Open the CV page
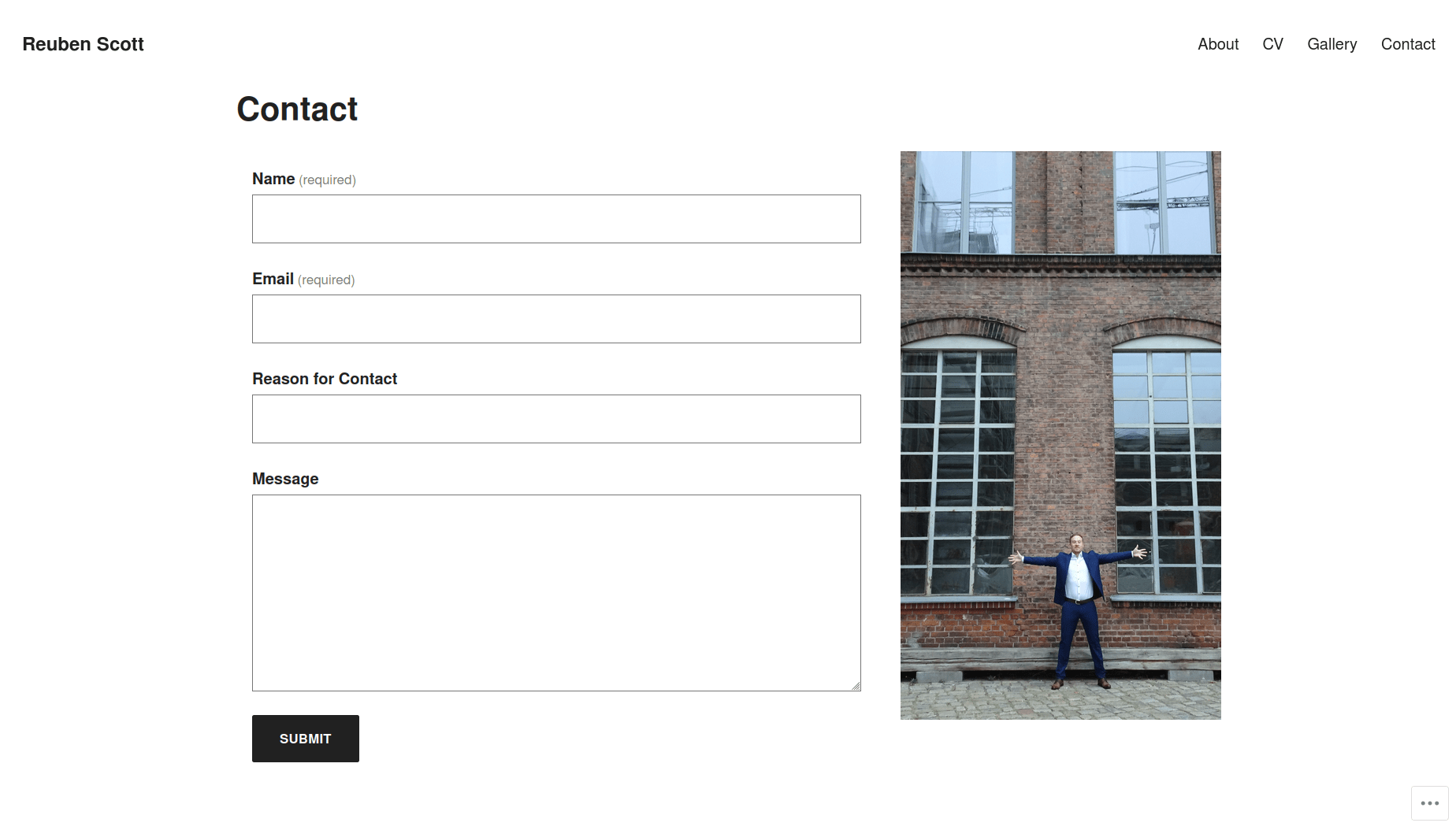Viewport: 1456px width, 830px height. click(1272, 44)
